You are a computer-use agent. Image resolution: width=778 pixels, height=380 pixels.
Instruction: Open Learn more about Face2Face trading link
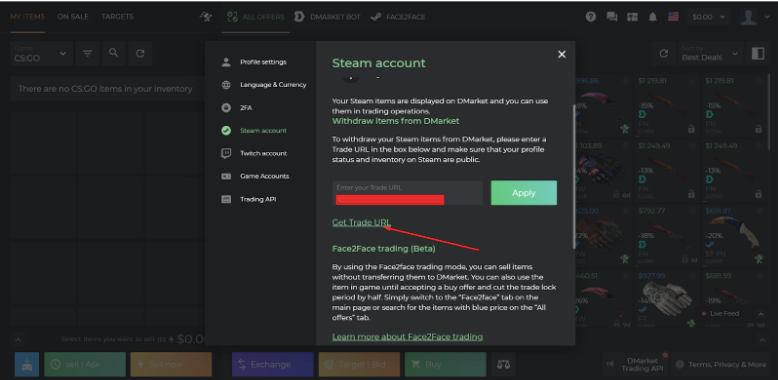tap(407, 337)
